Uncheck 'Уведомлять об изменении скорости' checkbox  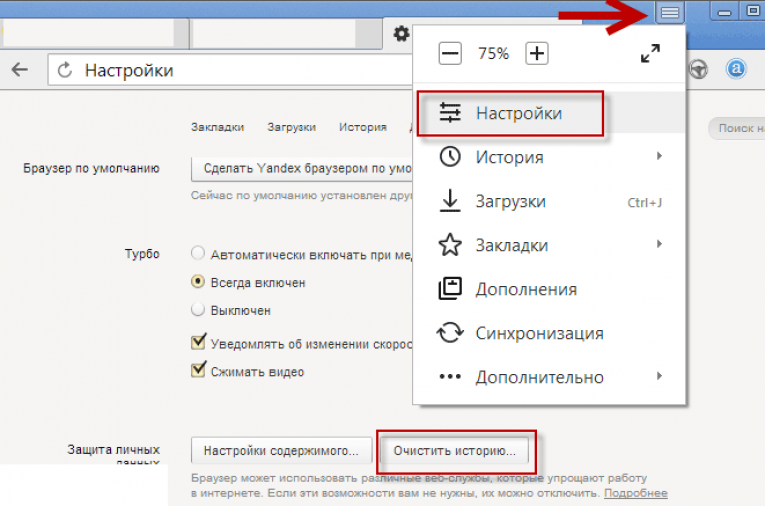pyautogui.click(x=198, y=343)
